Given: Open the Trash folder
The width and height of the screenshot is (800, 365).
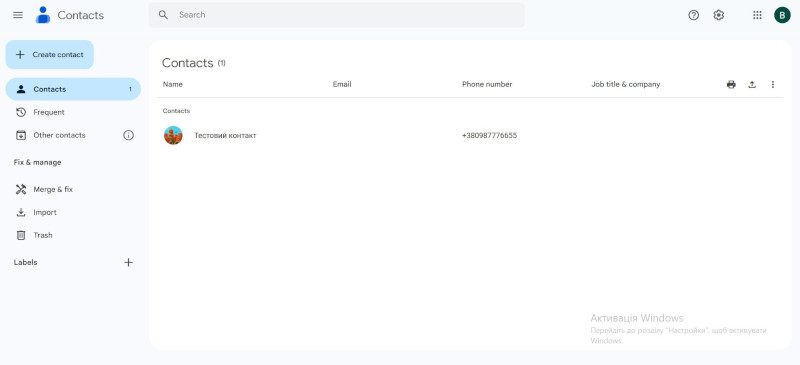Looking at the screenshot, I should pyautogui.click(x=73, y=235).
